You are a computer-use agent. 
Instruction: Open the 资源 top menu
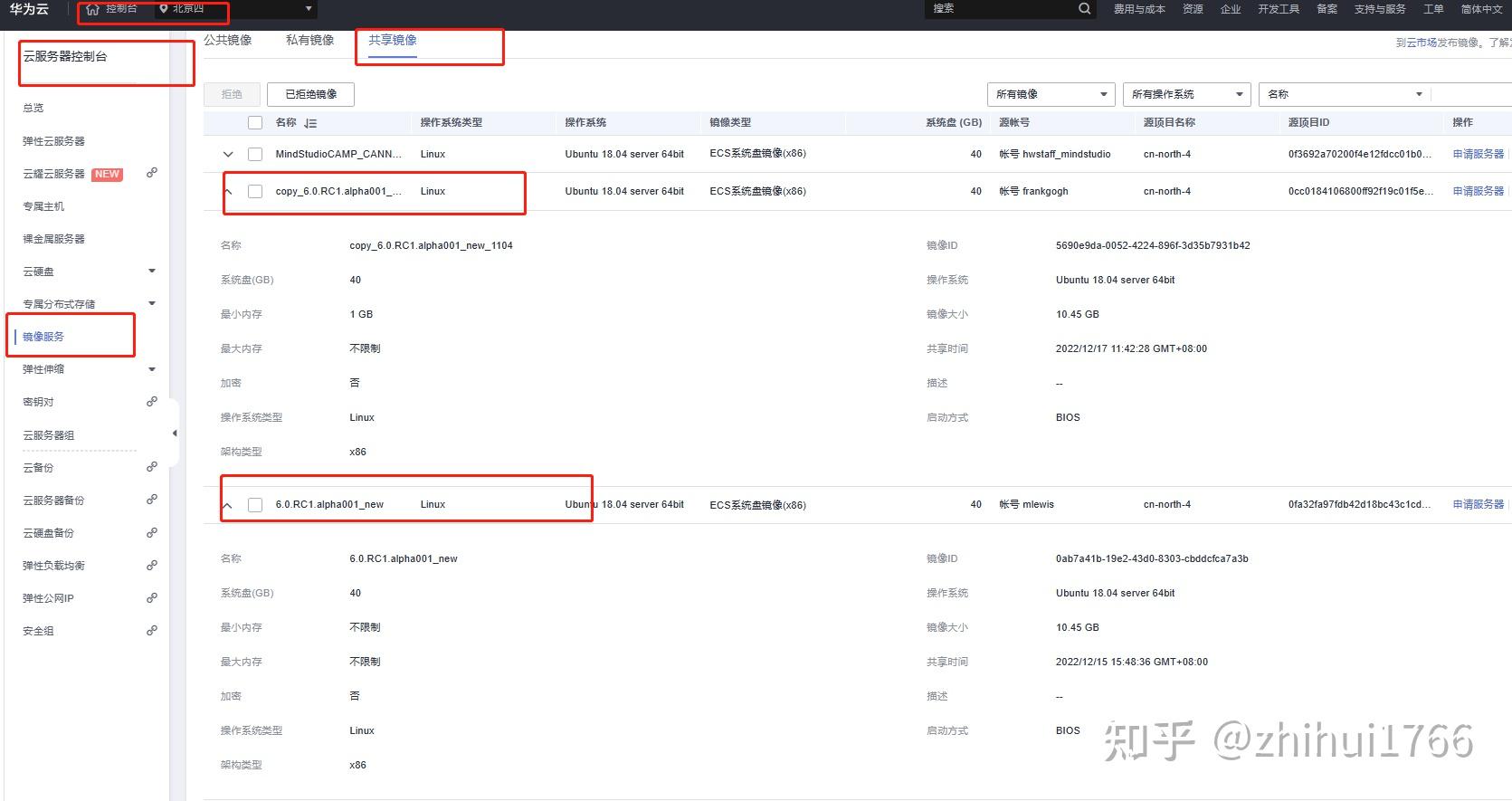tap(1193, 9)
